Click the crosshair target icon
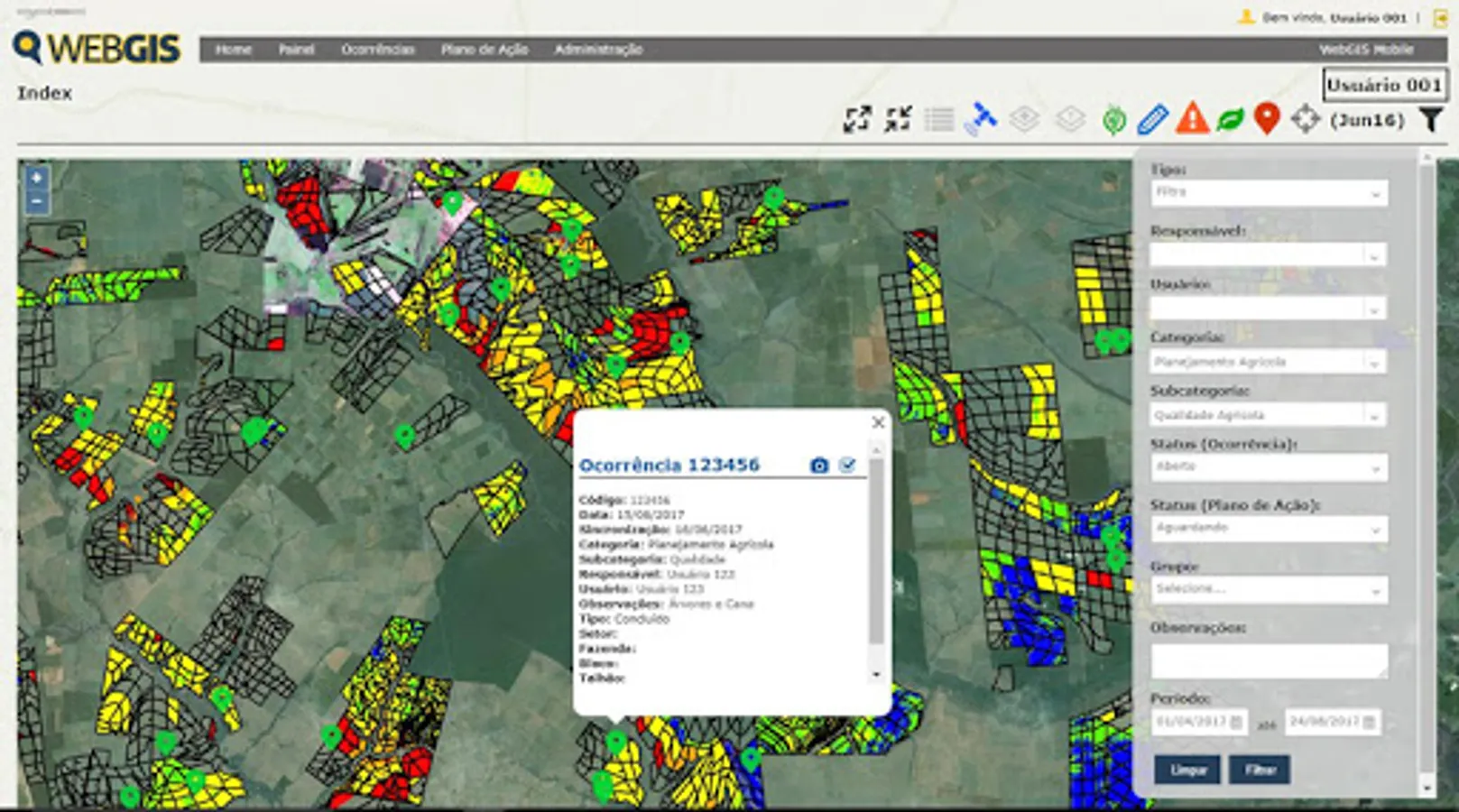 [x=1305, y=119]
